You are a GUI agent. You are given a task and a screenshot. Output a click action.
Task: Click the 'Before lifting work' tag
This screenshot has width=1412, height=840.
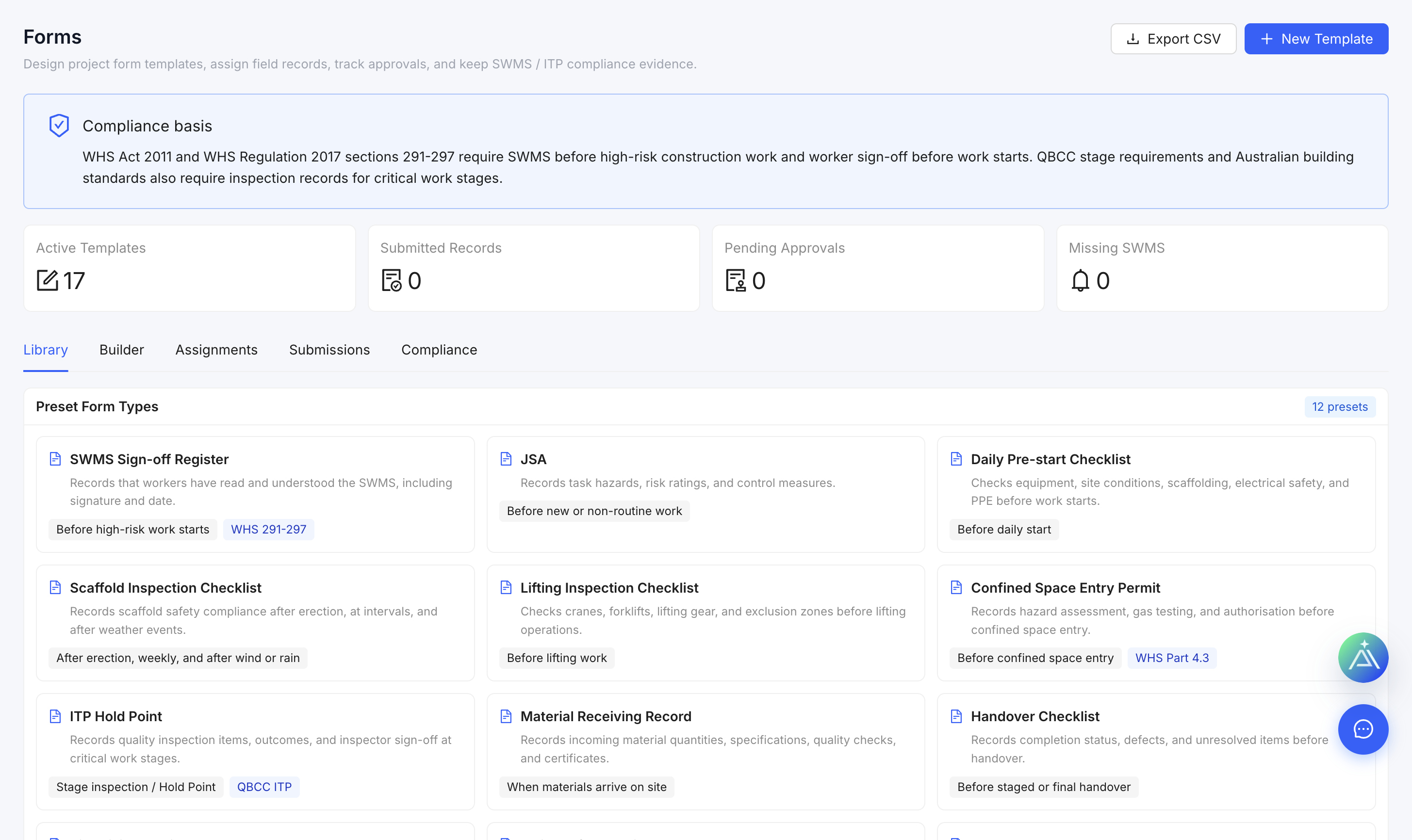pos(557,658)
